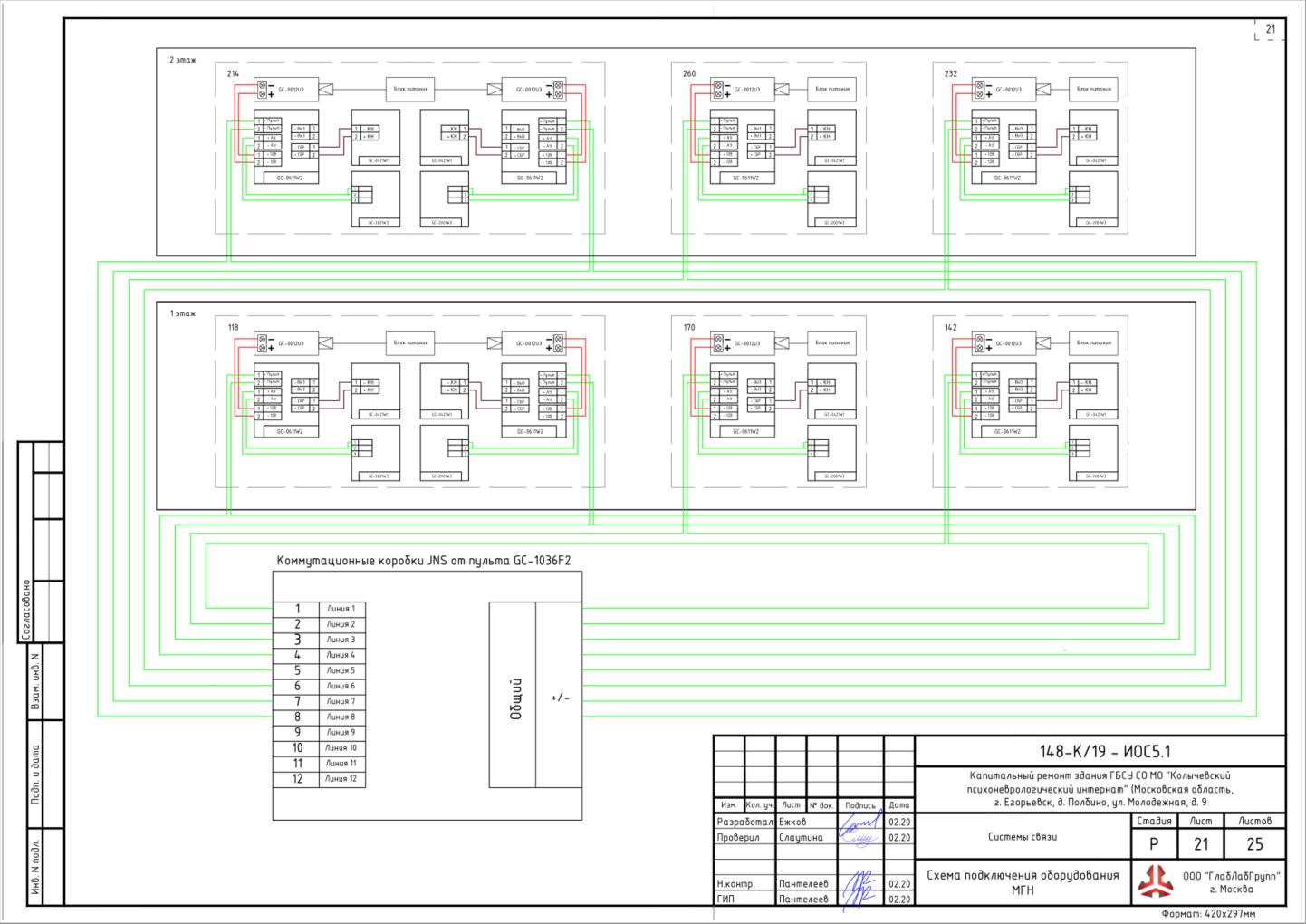Click the Блок питания box in room 232
The width and height of the screenshot is (1306, 924).
point(1094,89)
